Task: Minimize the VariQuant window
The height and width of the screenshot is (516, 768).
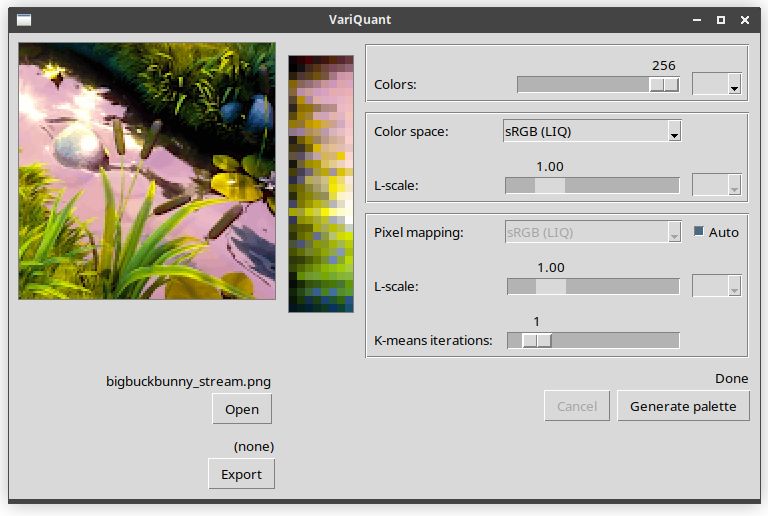Action: coord(697,20)
